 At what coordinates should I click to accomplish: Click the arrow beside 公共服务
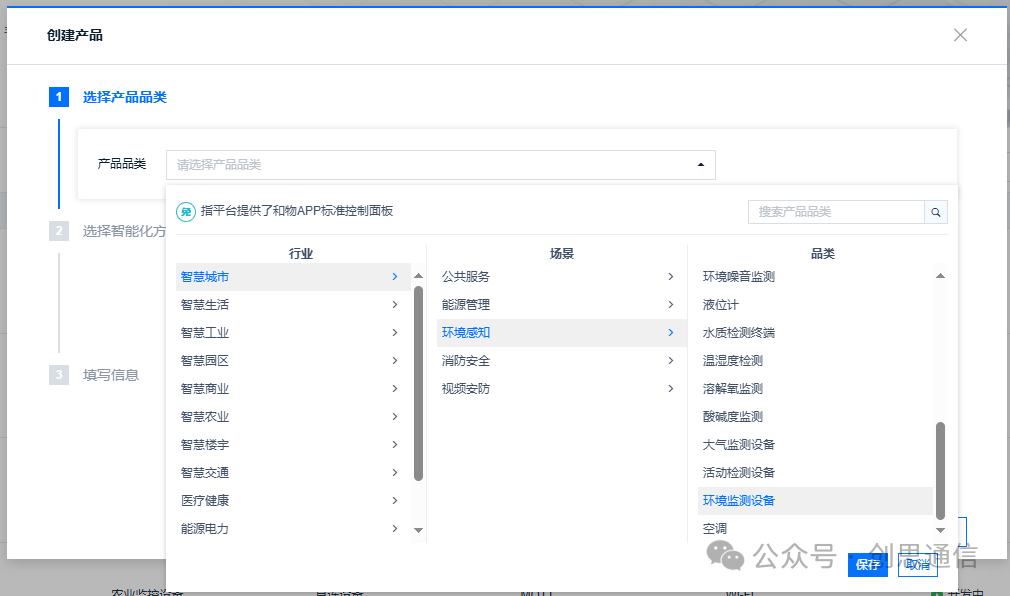click(x=671, y=276)
